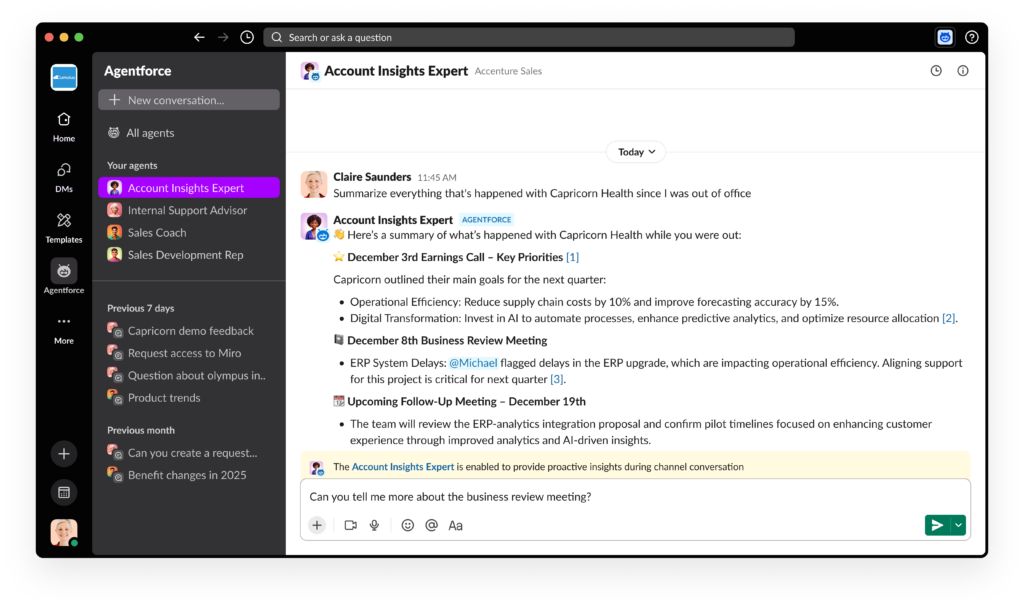
Task: Open Templates in the left rail
Action: pyautogui.click(x=64, y=227)
